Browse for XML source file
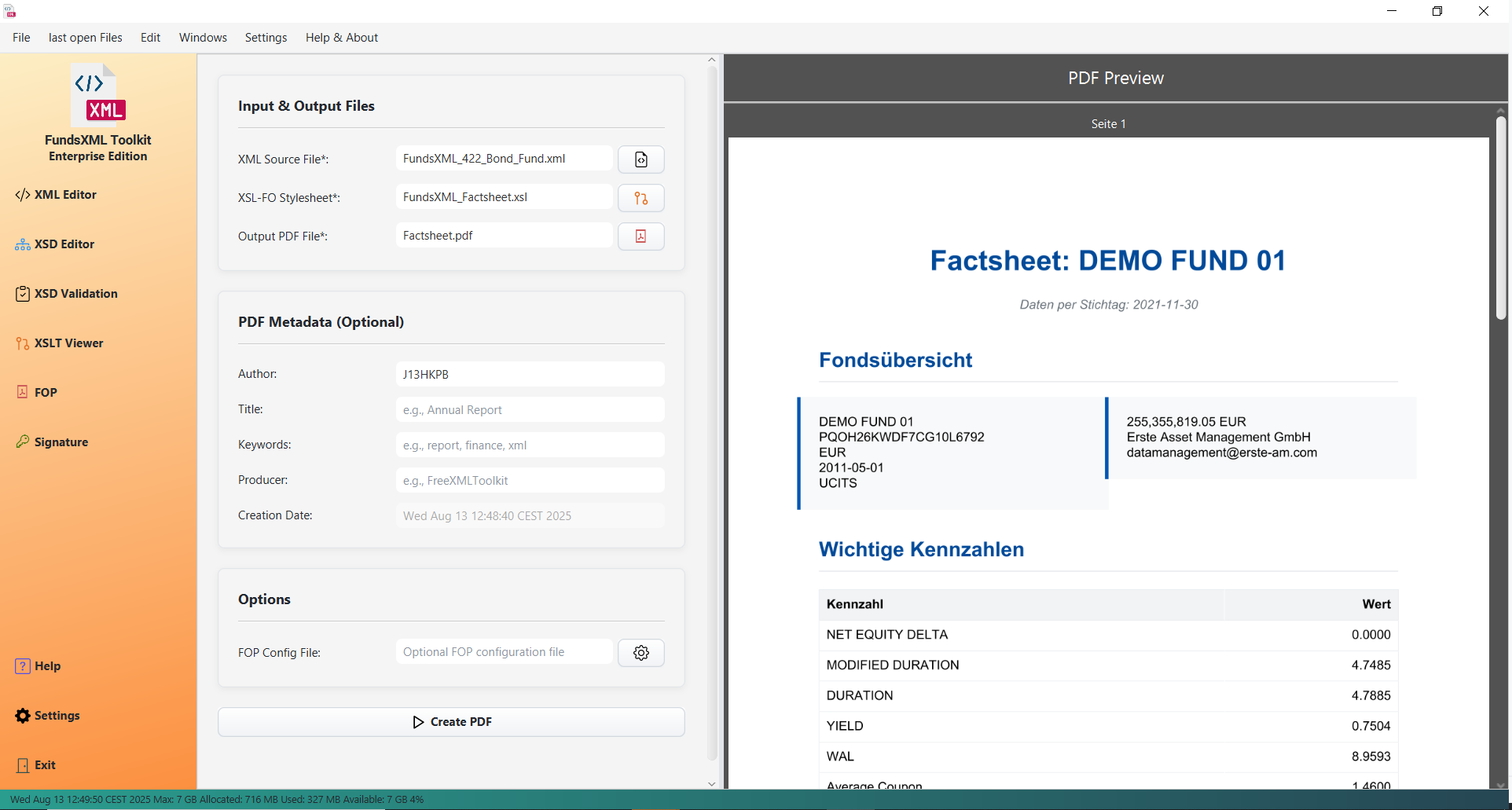The width and height of the screenshot is (1512, 810). (641, 159)
